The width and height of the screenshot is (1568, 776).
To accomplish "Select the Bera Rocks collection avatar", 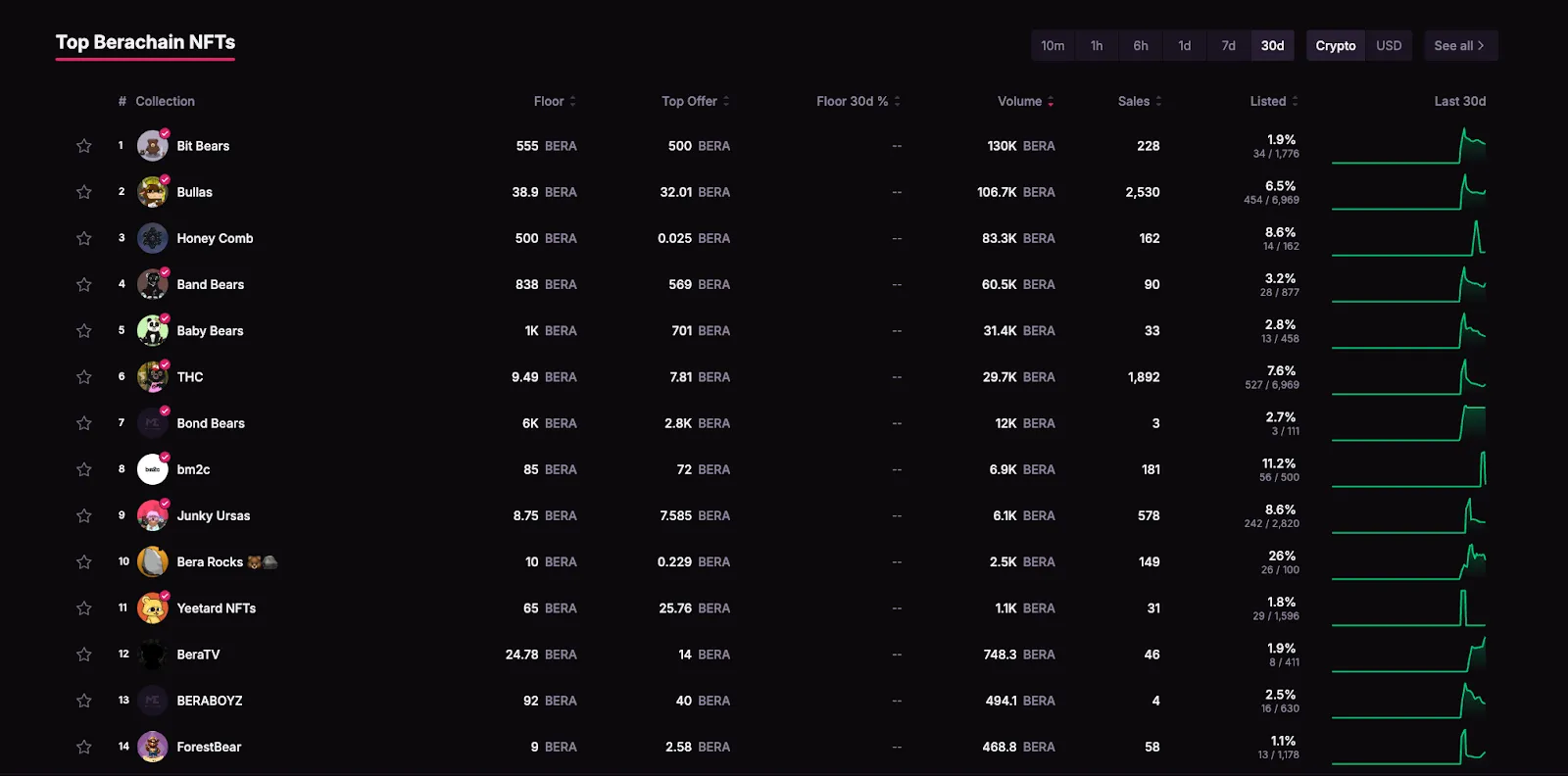I will tap(153, 562).
